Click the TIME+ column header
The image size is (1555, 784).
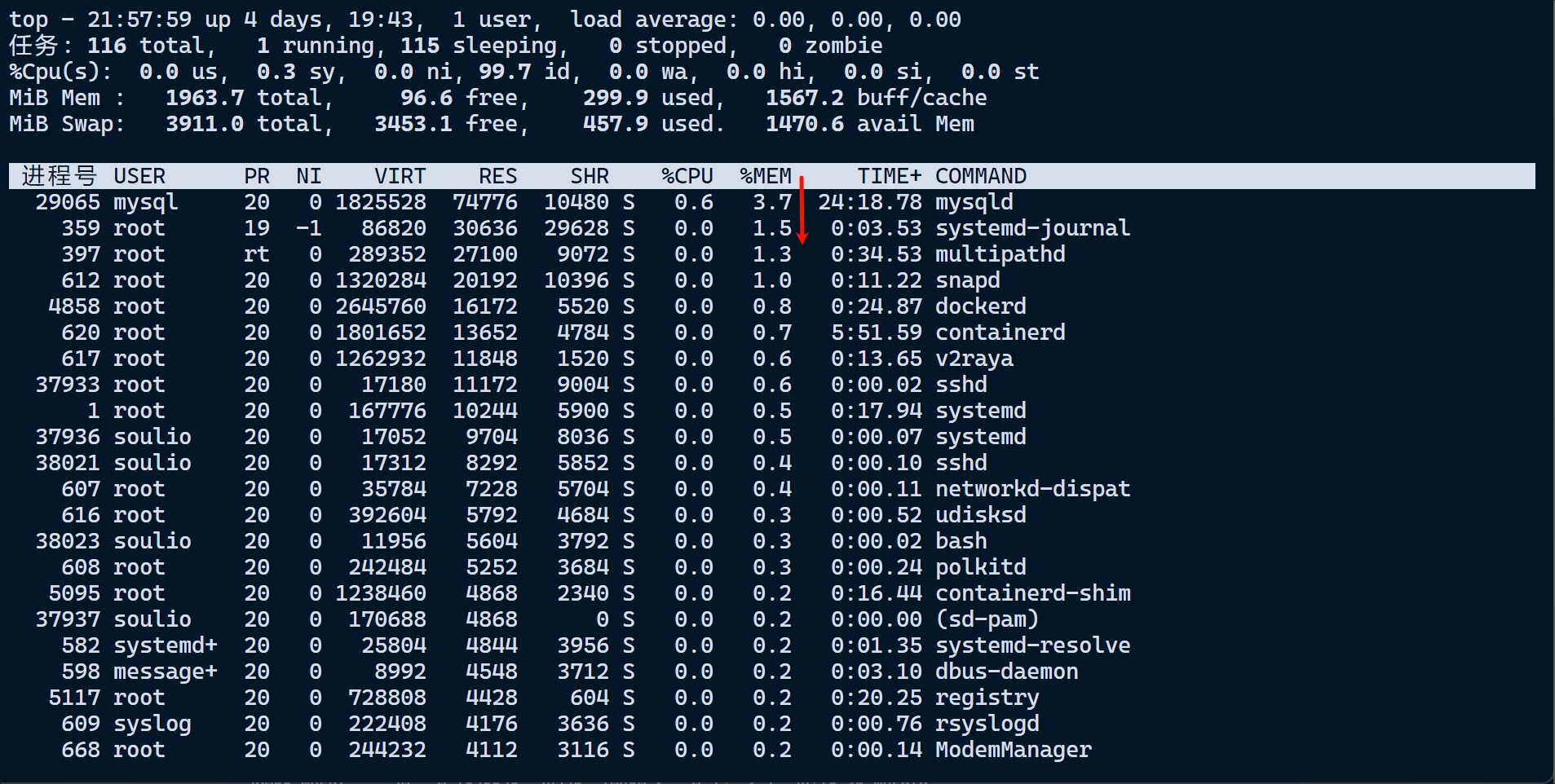click(889, 176)
